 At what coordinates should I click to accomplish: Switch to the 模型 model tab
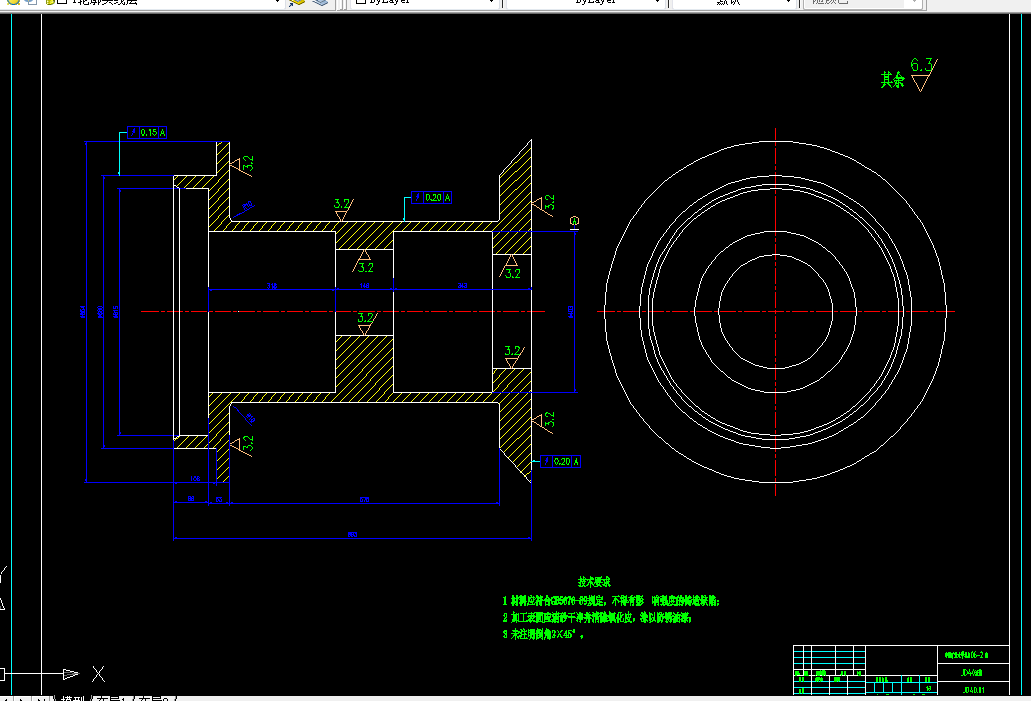72,698
